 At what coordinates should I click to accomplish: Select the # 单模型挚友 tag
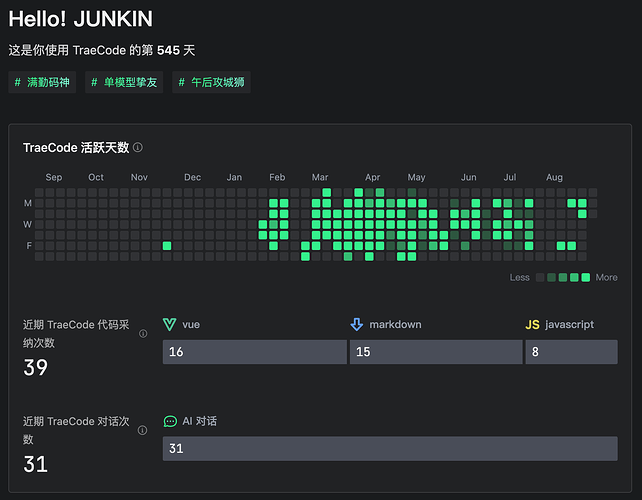pos(124,82)
